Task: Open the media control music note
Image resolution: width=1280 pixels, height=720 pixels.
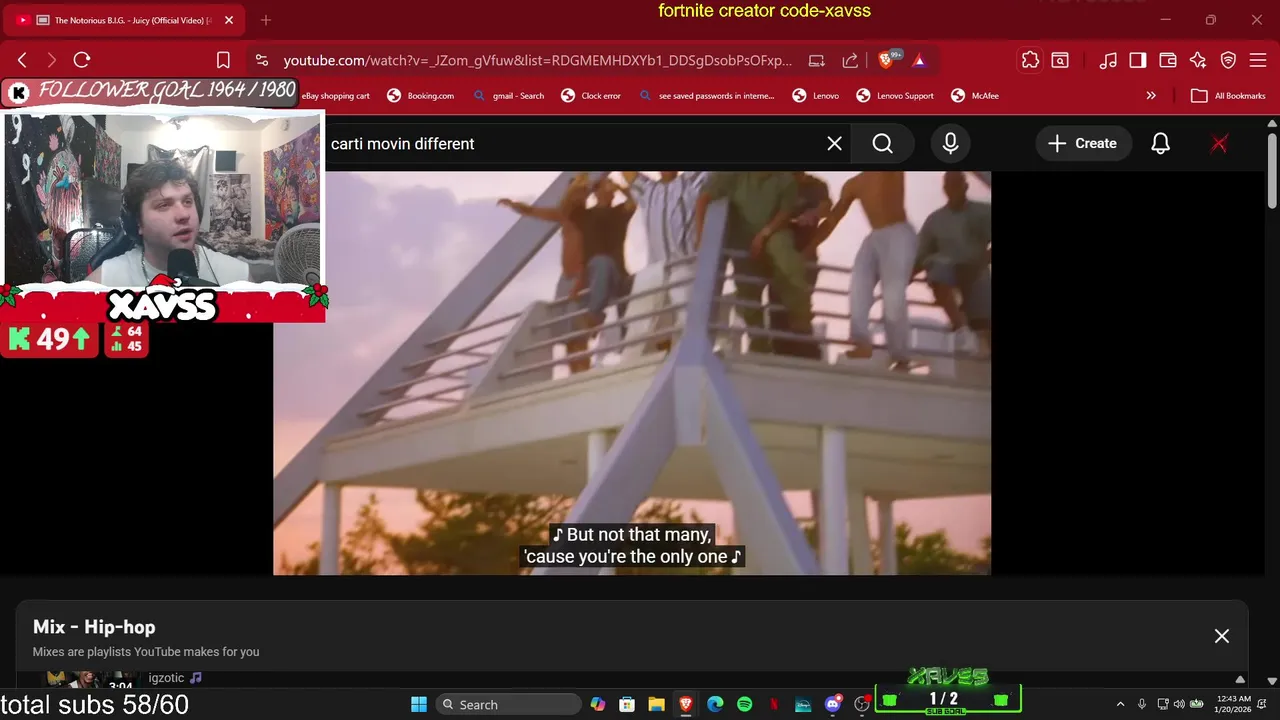Action: click(x=1107, y=60)
